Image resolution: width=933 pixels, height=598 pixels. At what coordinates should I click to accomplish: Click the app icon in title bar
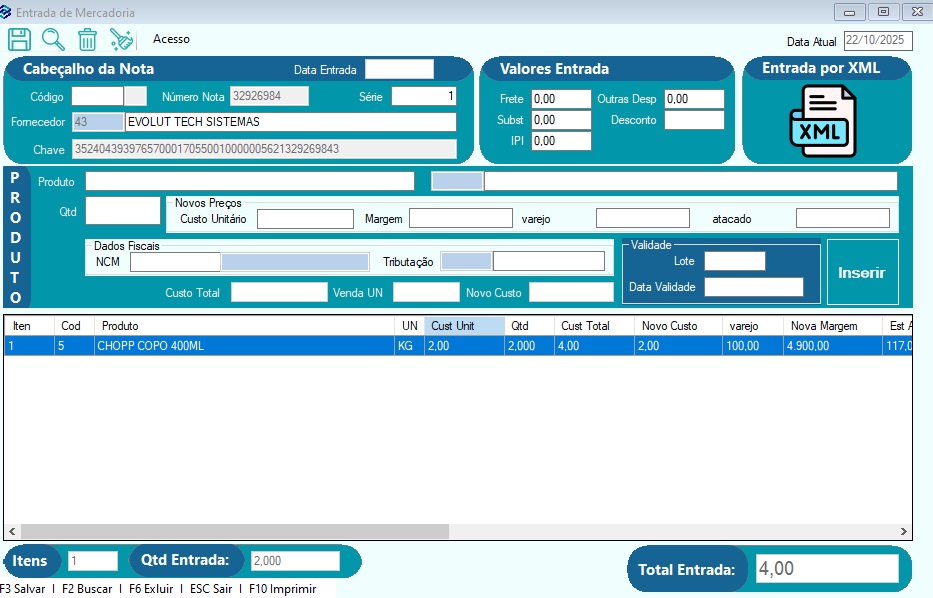pyautogui.click(x=7, y=13)
